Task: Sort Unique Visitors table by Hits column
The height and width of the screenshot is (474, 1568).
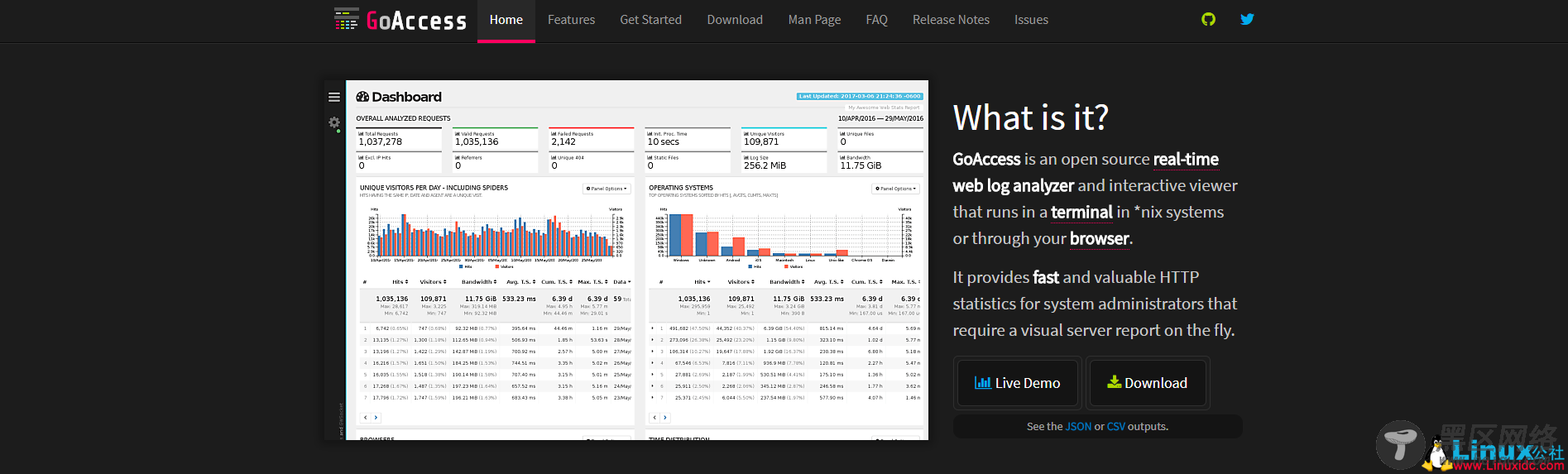Action: 400,282
